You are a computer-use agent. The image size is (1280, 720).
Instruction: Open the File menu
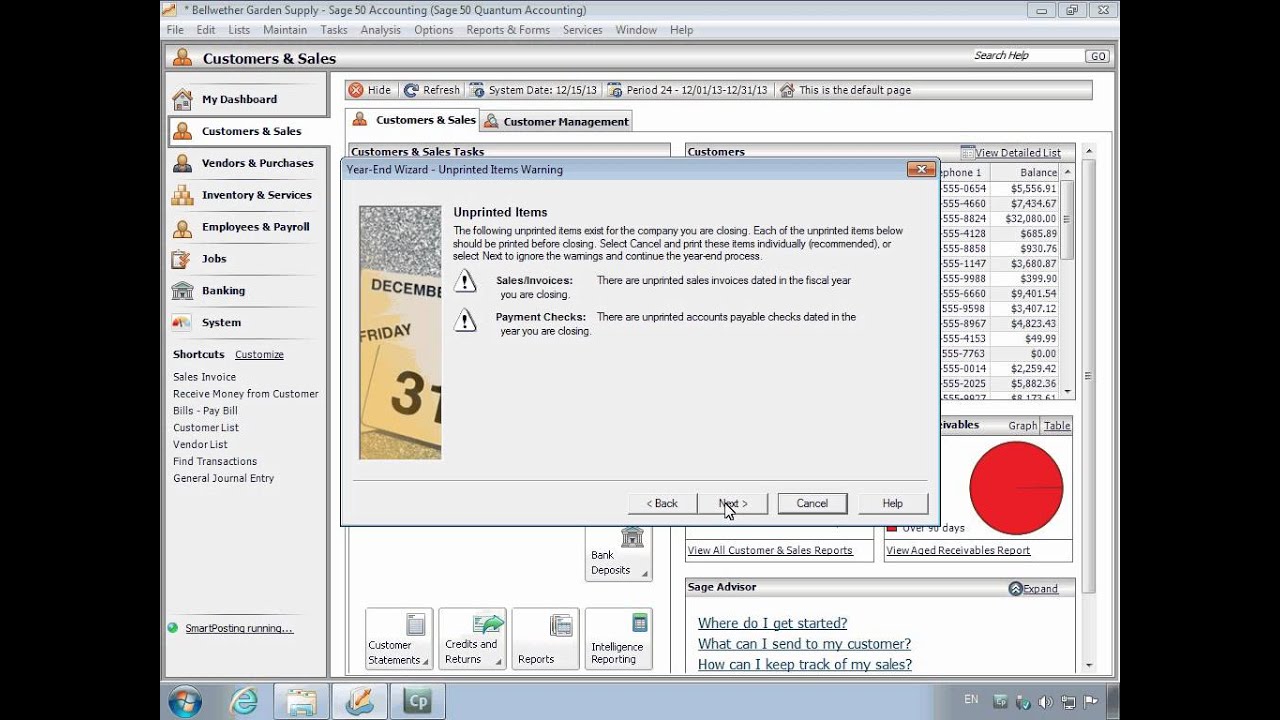[x=175, y=30]
